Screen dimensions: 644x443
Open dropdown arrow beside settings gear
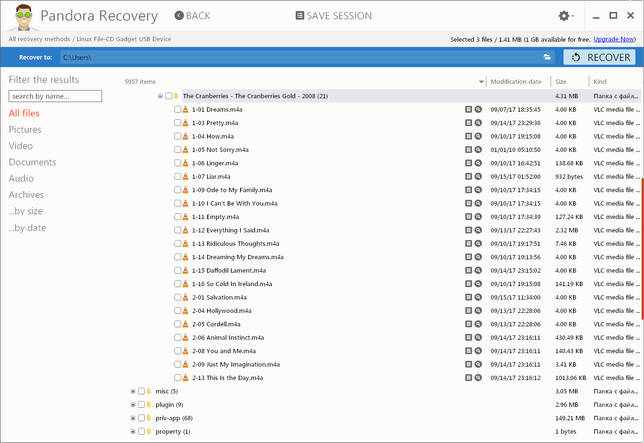pyautogui.click(x=573, y=16)
